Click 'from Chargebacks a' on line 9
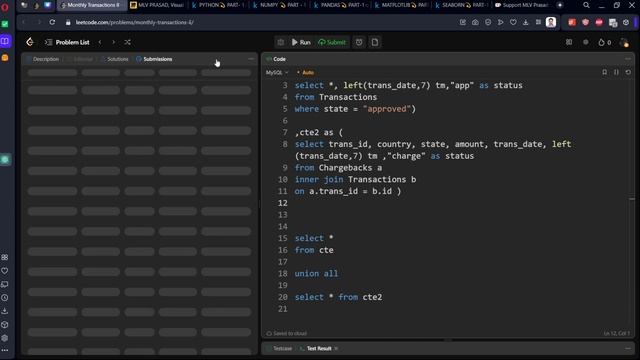This screenshot has width=640, height=360. click(338, 168)
